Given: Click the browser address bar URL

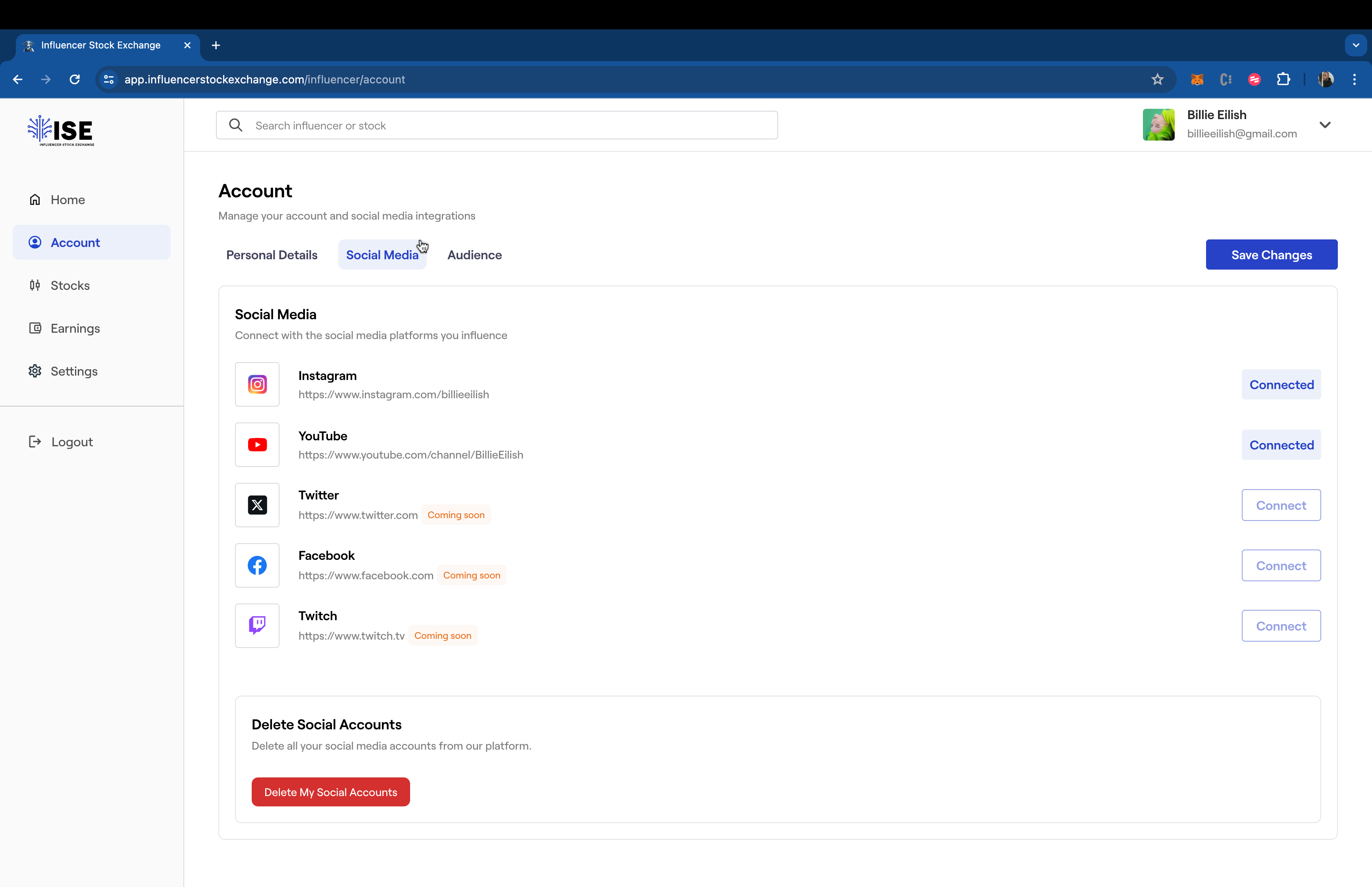Looking at the screenshot, I should tap(265, 79).
